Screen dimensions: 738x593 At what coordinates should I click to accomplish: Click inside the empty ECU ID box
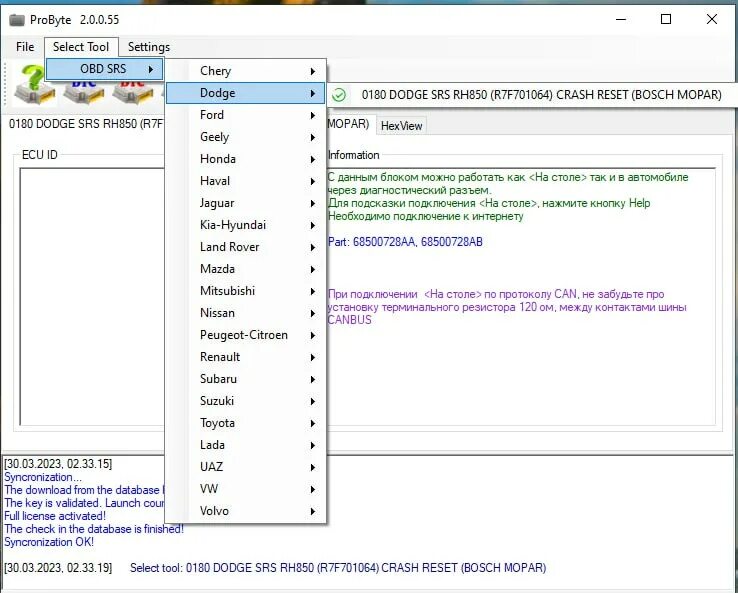[92, 296]
